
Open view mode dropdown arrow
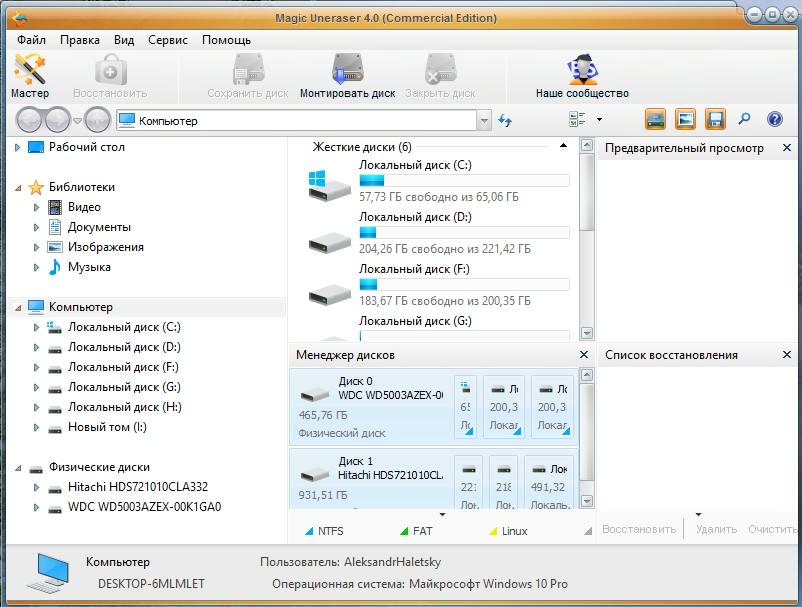[x=599, y=120]
